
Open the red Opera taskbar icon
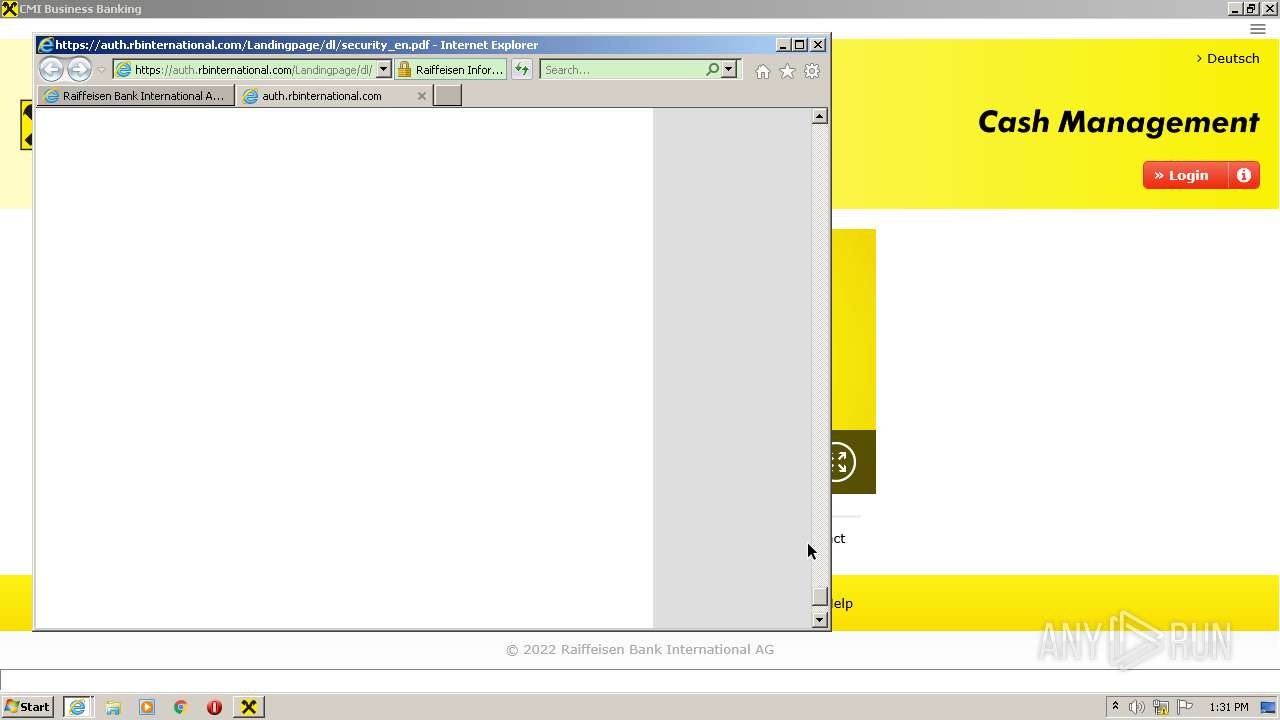[214, 707]
